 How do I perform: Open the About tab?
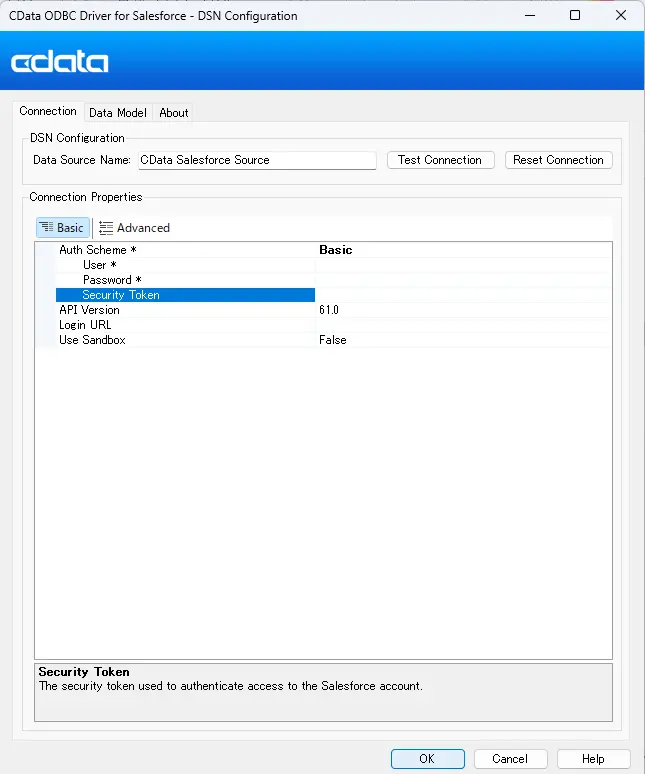(174, 113)
